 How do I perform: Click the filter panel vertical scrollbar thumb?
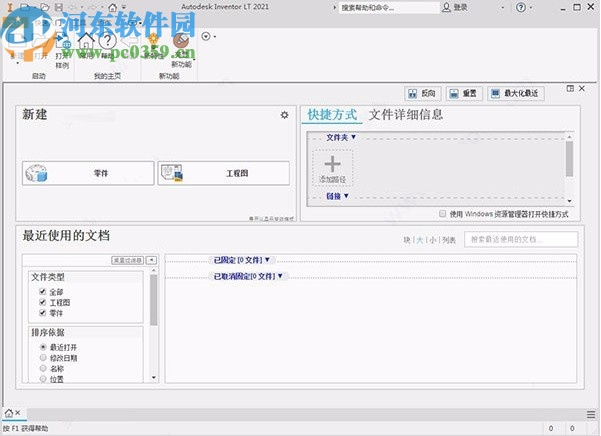pos(154,300)
